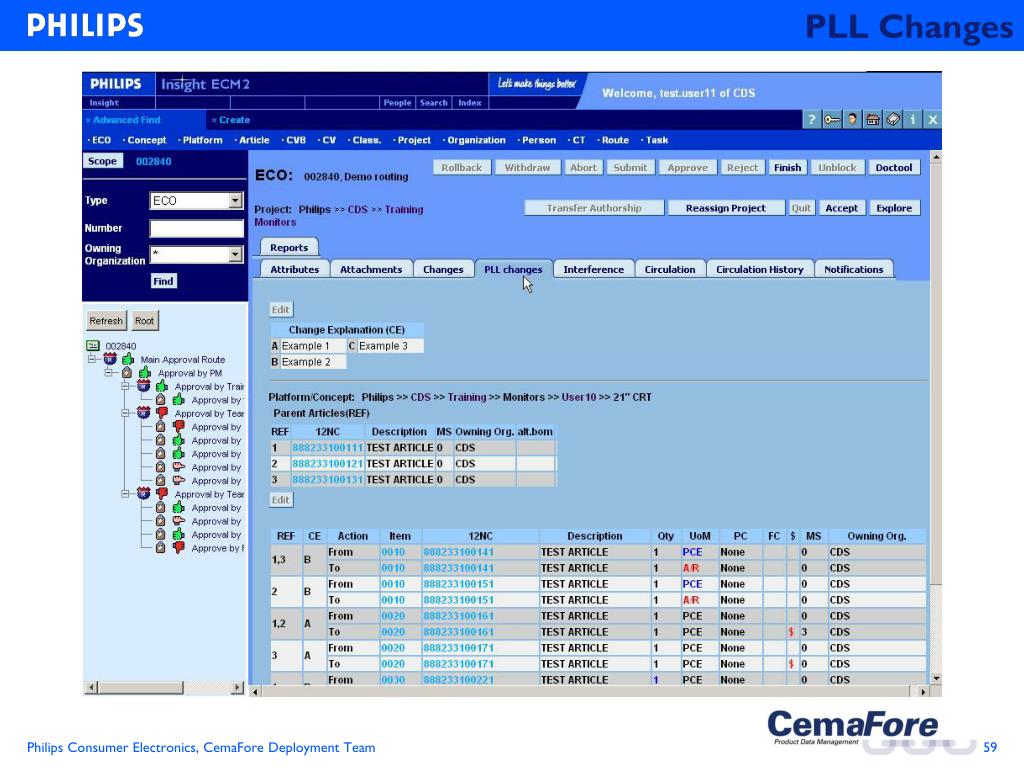Click the tree pane's scroll-right arrow
1024x768 pixels.
point(237,688)
